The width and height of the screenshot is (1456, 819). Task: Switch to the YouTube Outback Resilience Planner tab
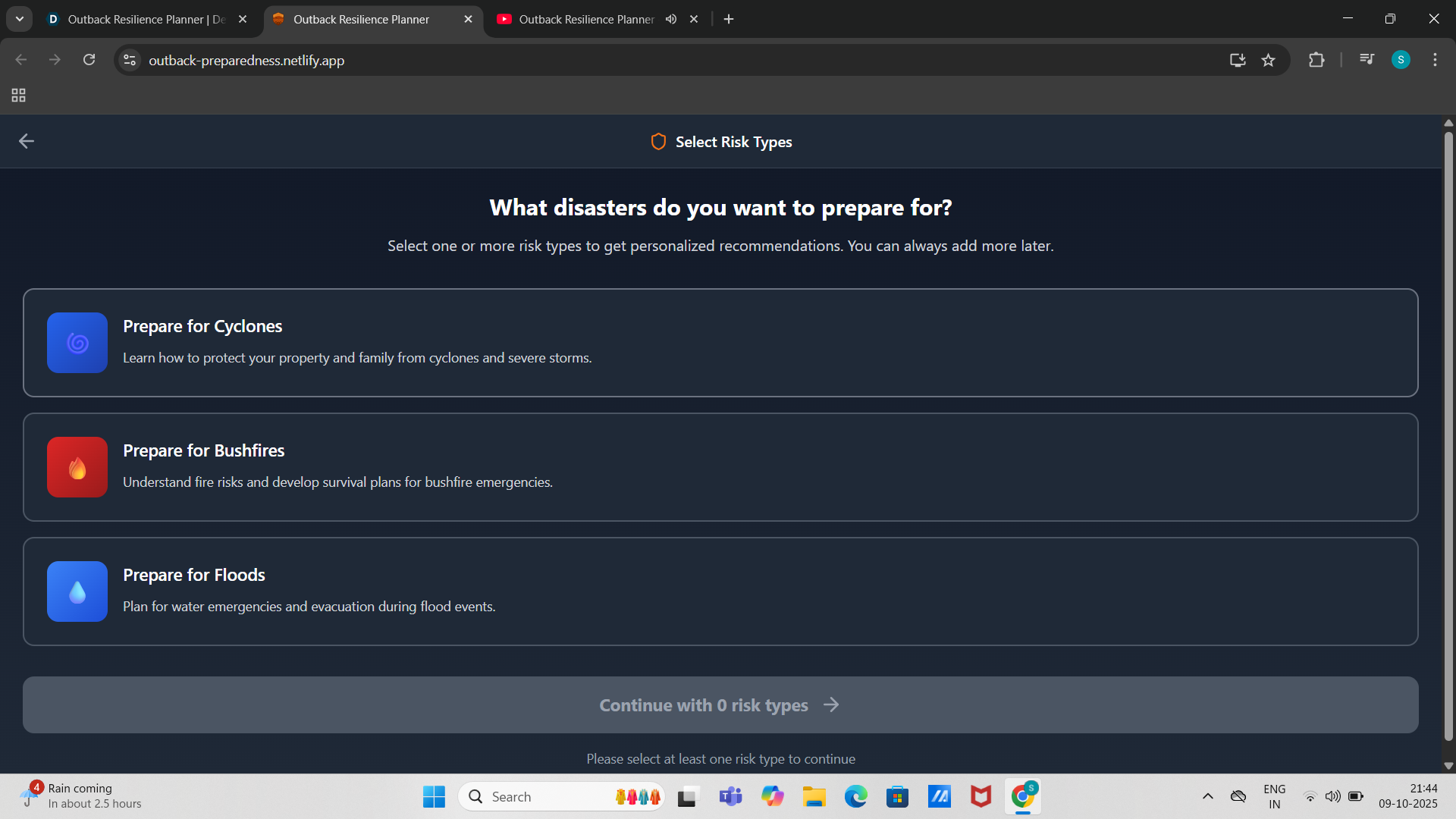coord(585,19)
